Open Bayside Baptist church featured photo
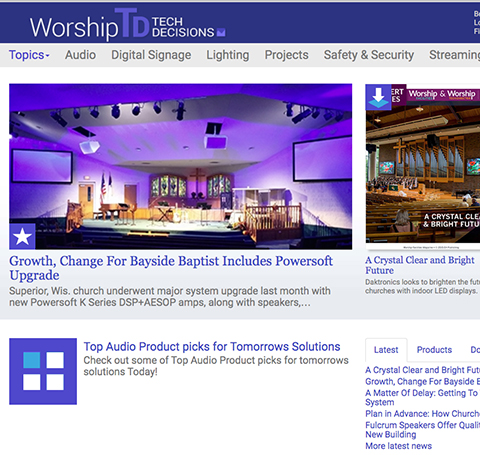The width and height of the screenshot is (480, 455). point(181,166)
